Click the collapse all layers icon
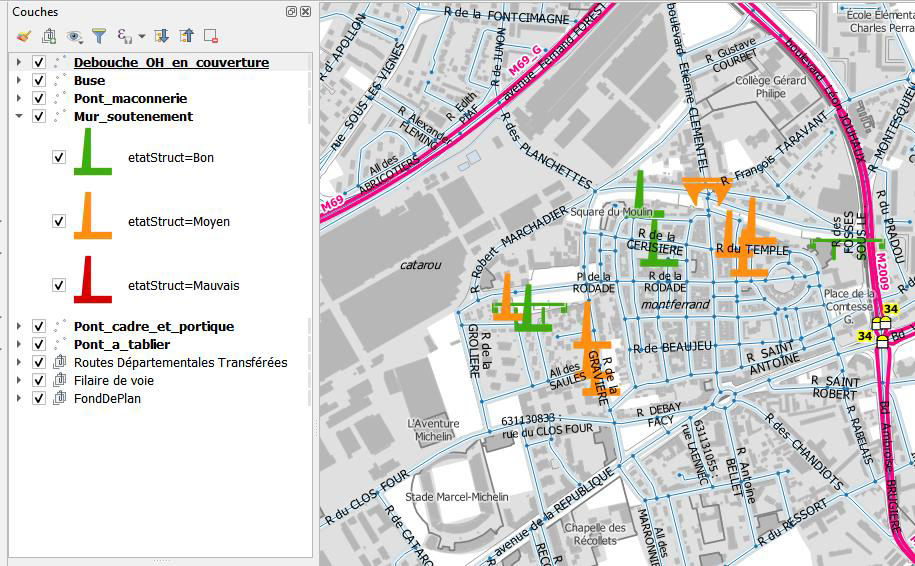The height and width of the screenshot is (566, 915). [x=186, y=36]
